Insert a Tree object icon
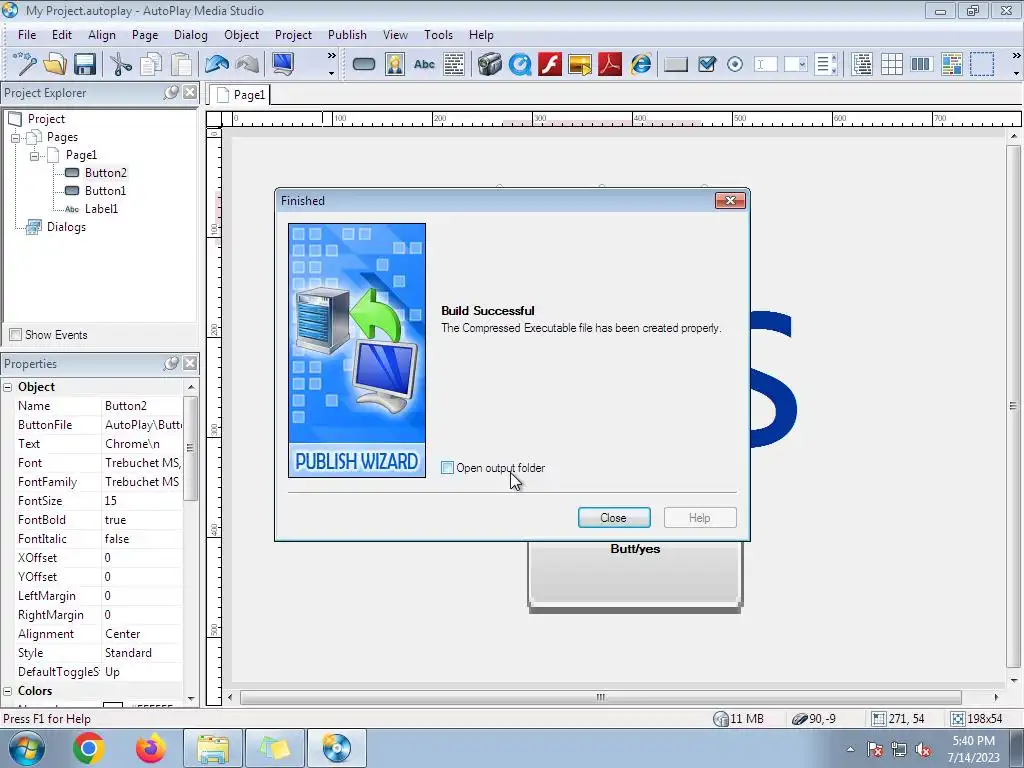Screen dimensions: 1024x768 tap(862, 64)
